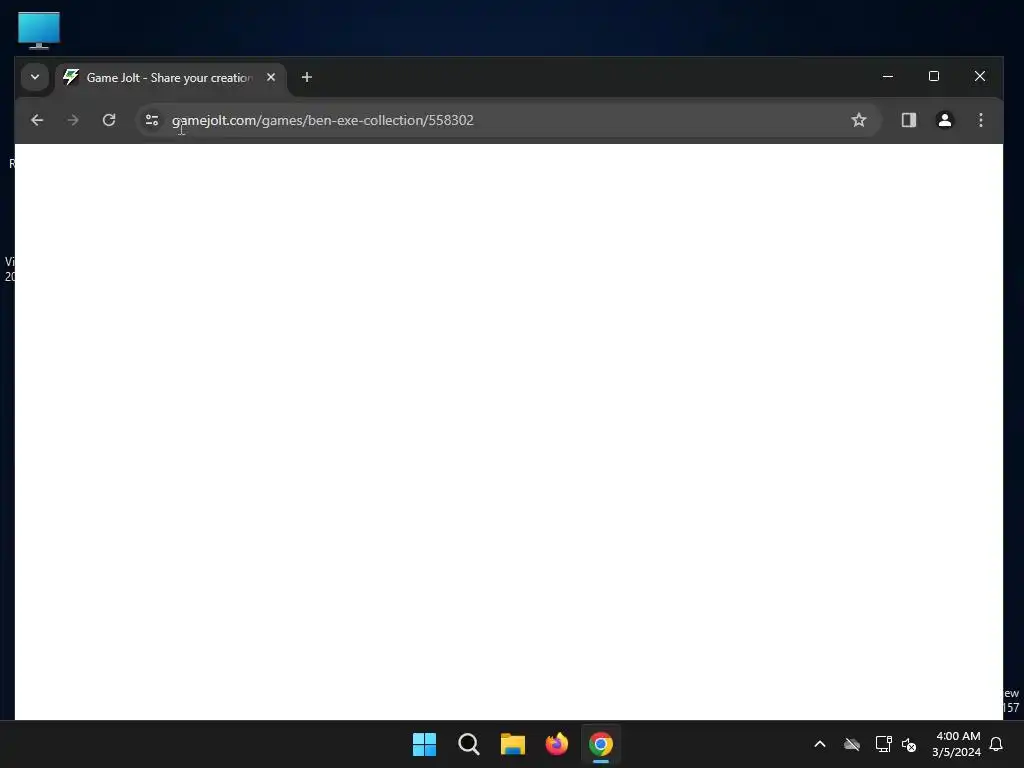Open Windows taskbar search
Image resolution: width=1024 pixels, height=768 pixels.
pyautogui.click(x=469, y=744)
